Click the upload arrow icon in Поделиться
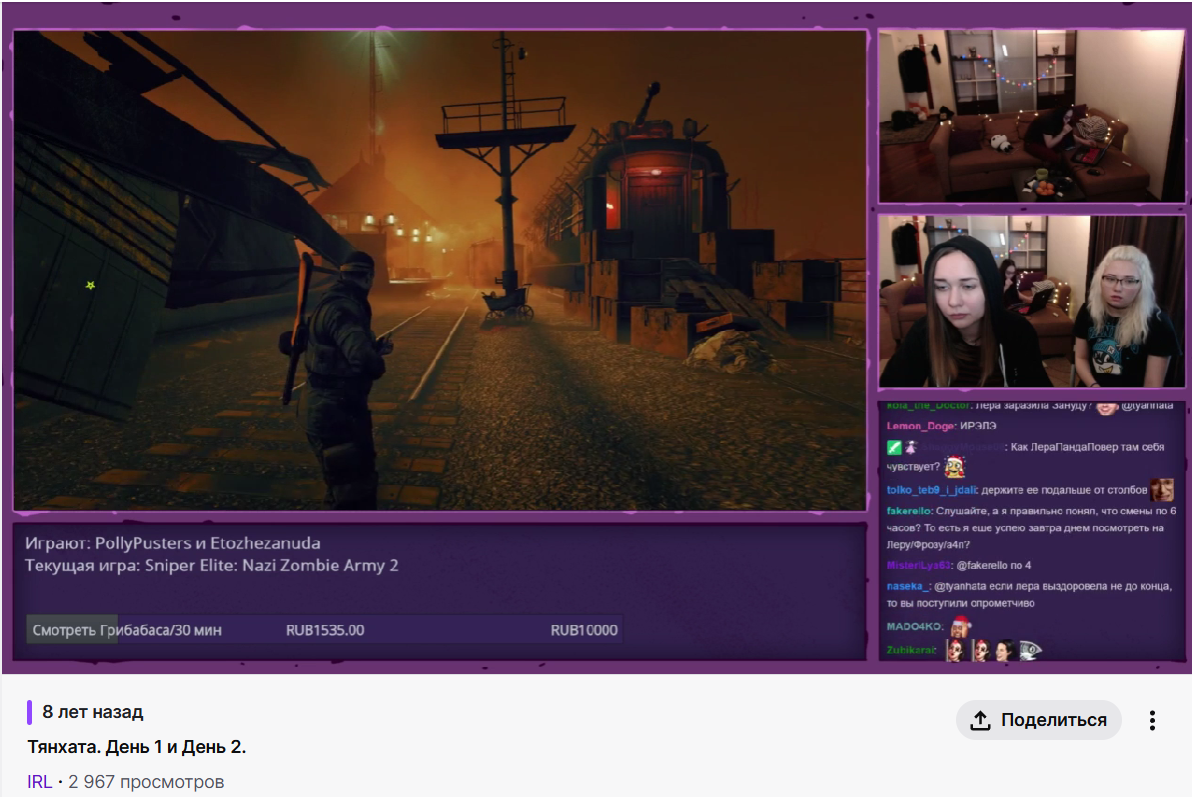Viewport: 1192px width, 797px height. point(981,720)
